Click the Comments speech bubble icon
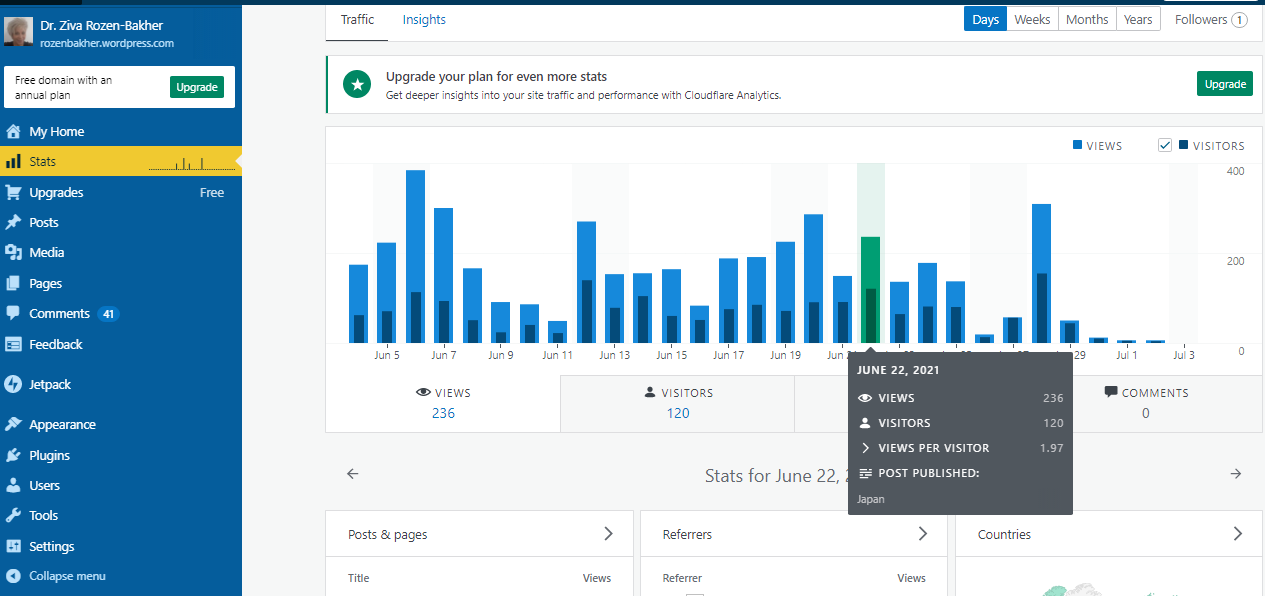The image size is (1265, 596). [x=13, y=313]
